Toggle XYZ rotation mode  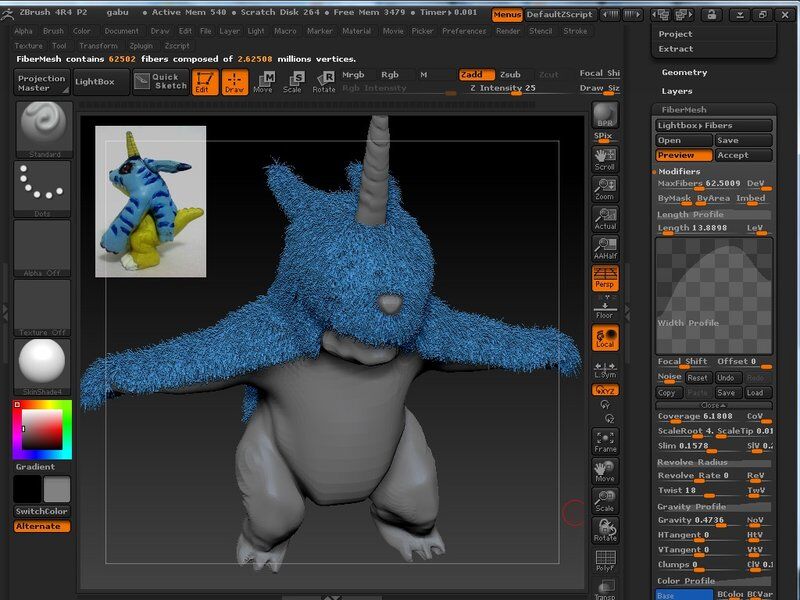(x=605, y=390)
